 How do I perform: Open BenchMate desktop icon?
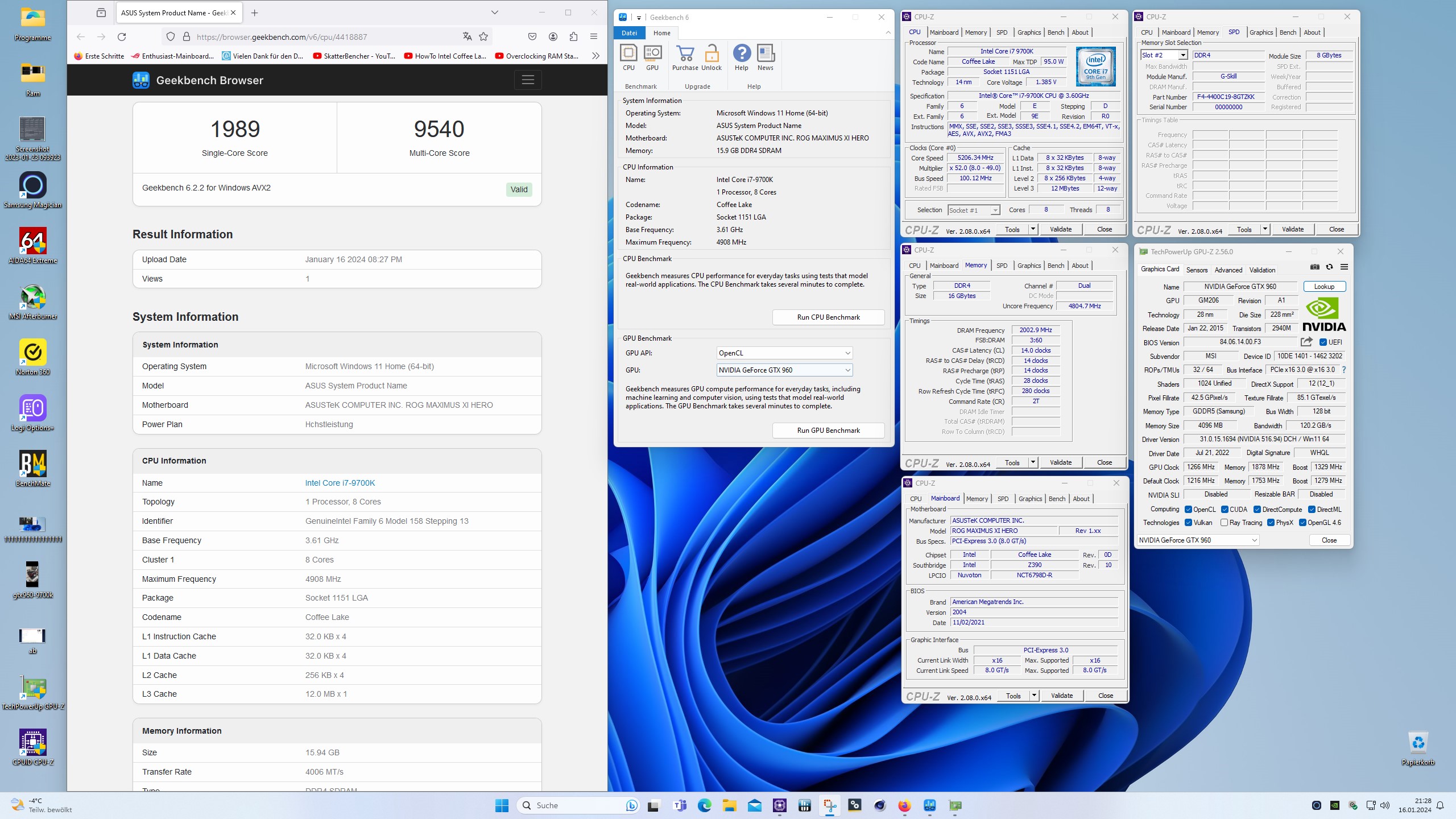pos(33,469)
